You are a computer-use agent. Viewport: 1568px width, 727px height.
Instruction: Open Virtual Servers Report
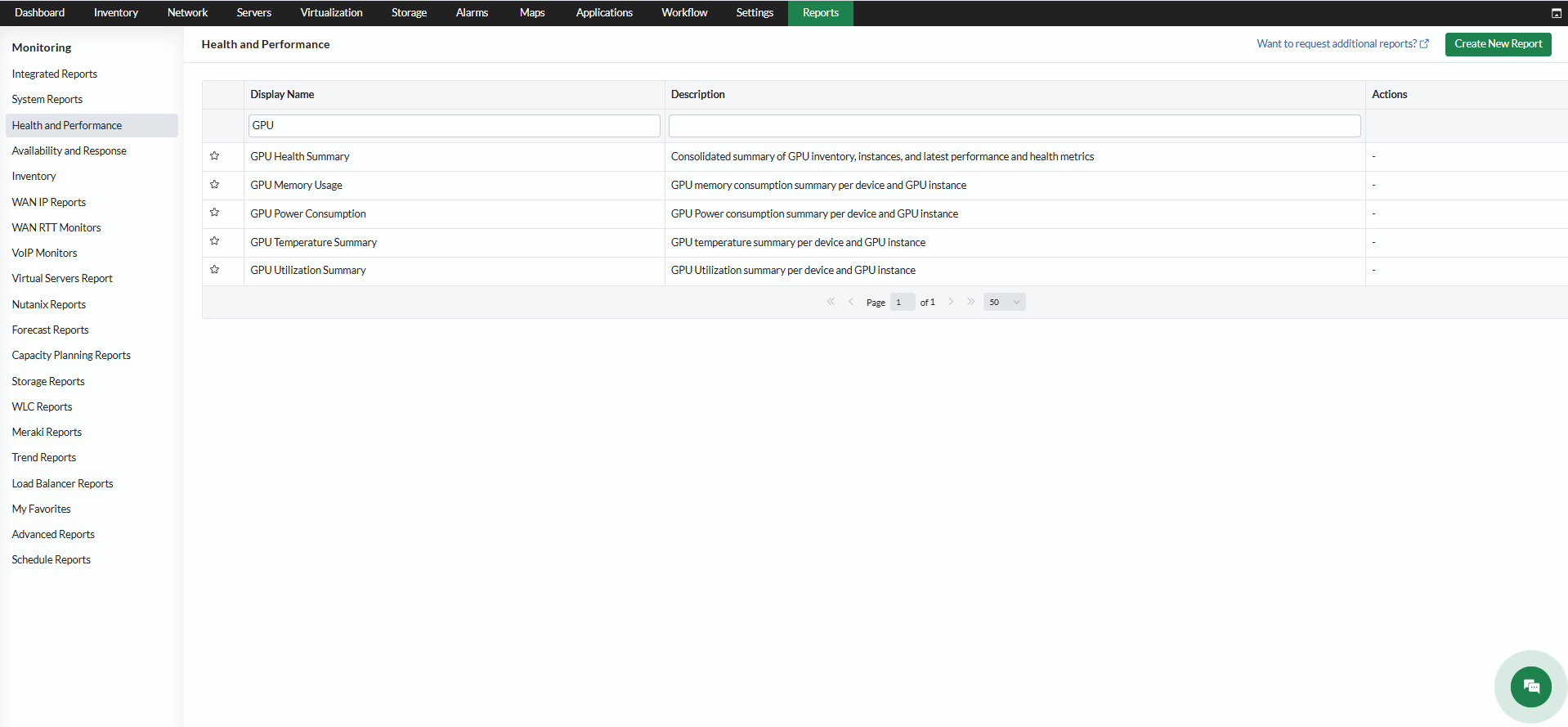click(x=62, y=279)
